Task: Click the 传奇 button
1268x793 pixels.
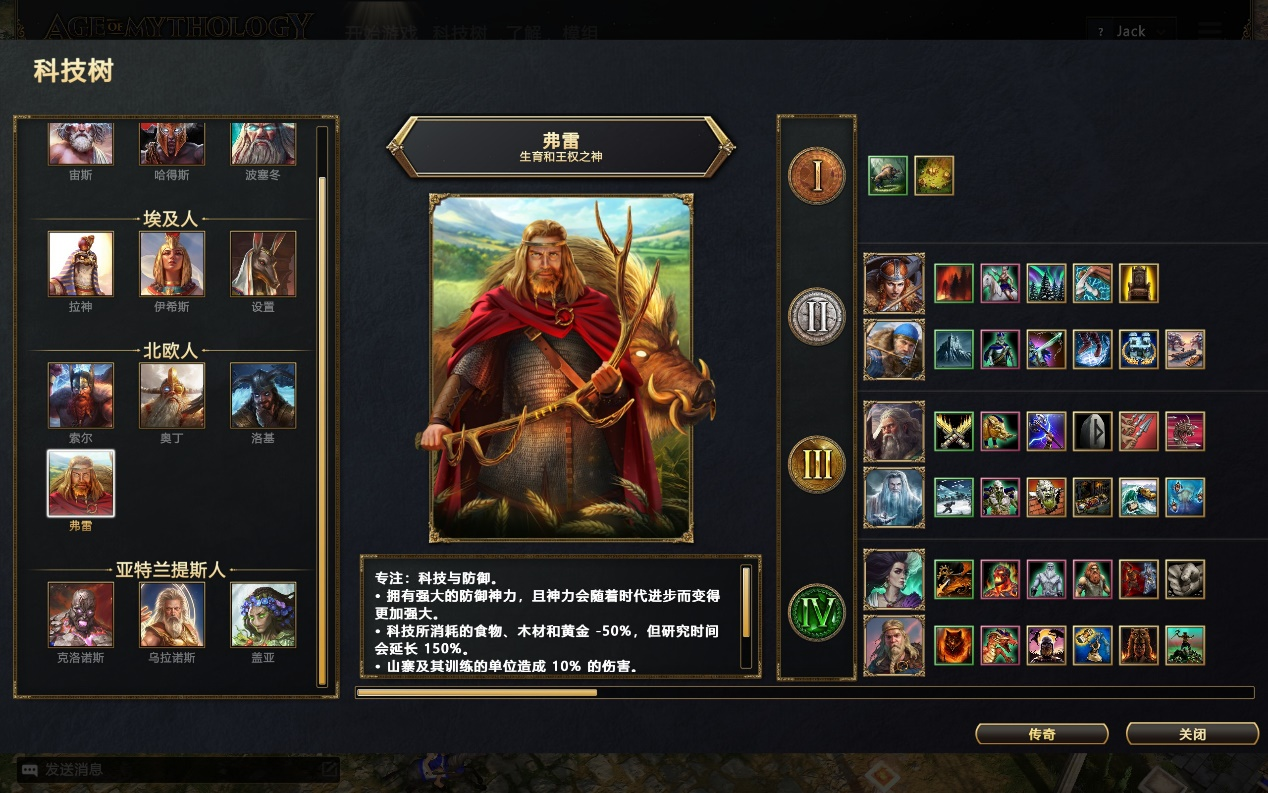Action: (1042, 734)
